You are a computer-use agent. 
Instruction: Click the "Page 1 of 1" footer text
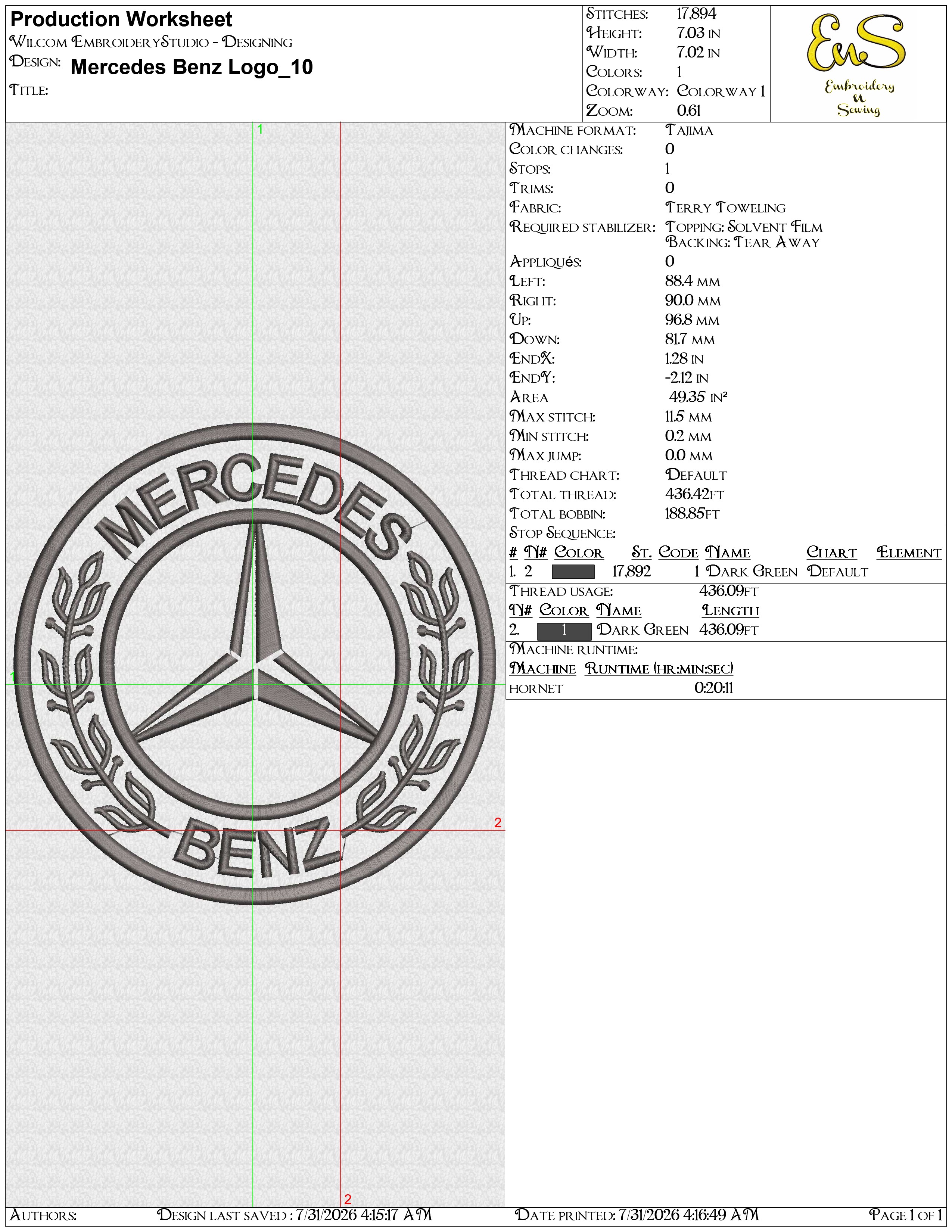[x=906, y=1215]
